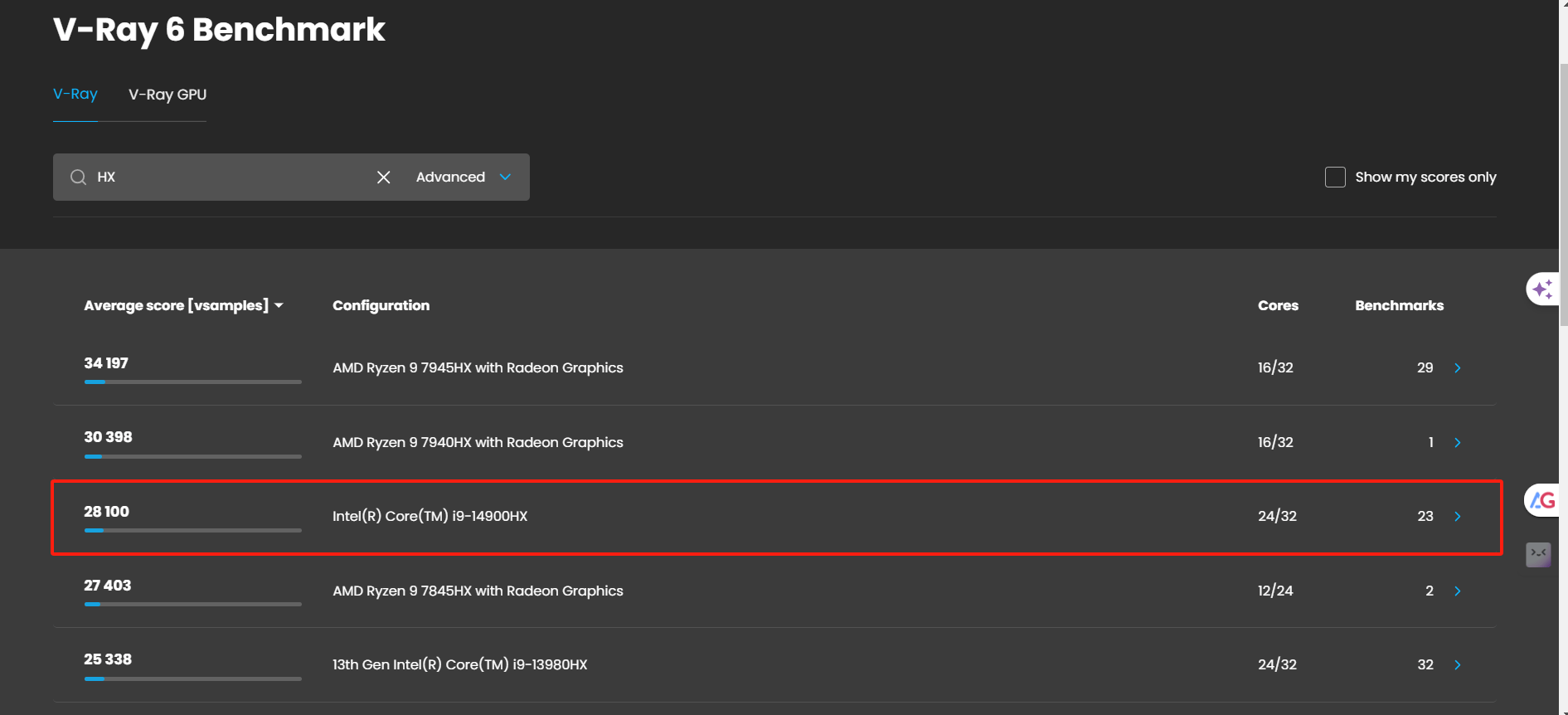Image resolution: width=1568 pixels, height=715 pixels.
Task: Open i9-13980HX row details arrow
Action: [1457, 664]
